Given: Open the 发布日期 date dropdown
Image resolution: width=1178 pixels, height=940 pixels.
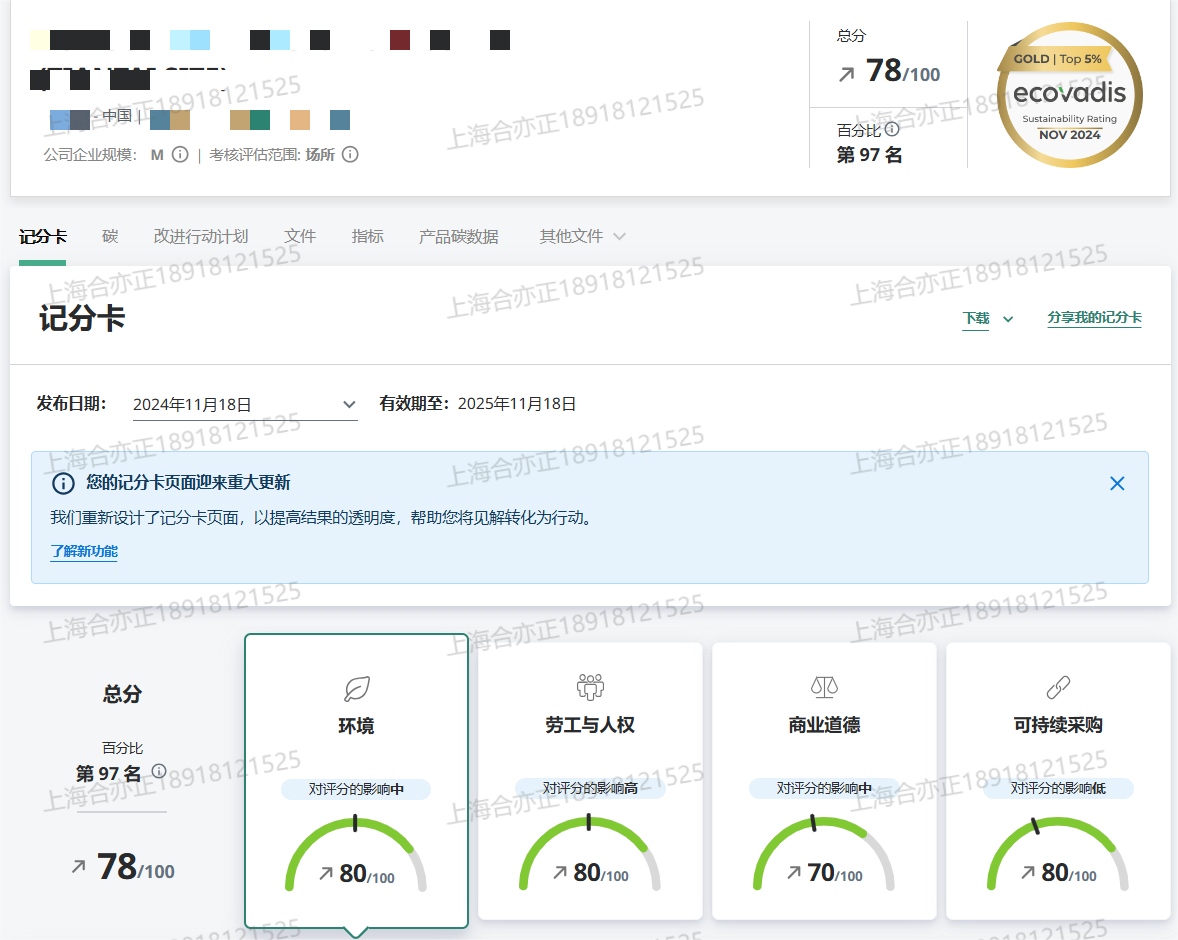Looking at the screenshot, I should 245,405.
